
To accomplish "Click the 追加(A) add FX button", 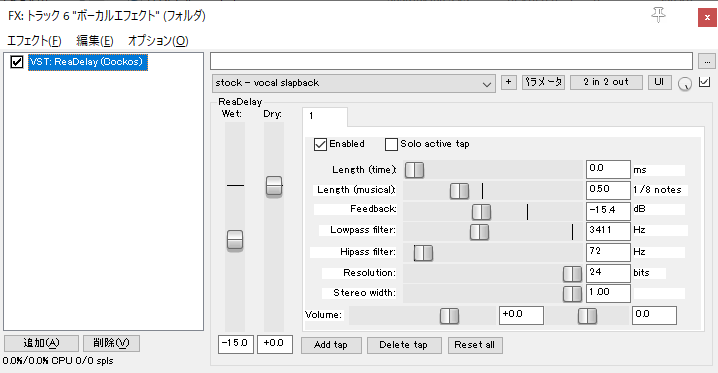I will pyautogui.click(x=41, y=343).
